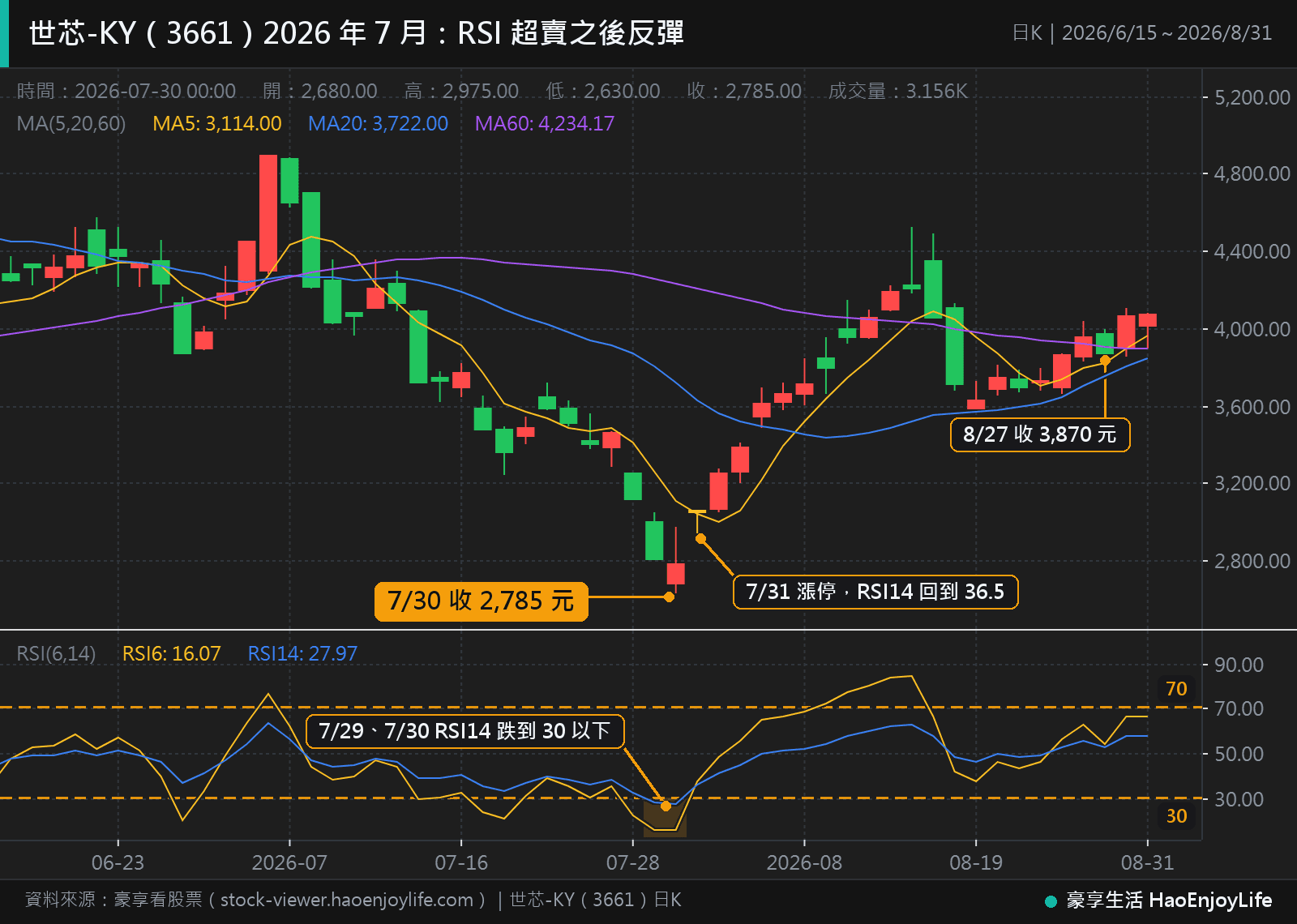Click the tall red candle before 2026-07

tap(268, 213)
